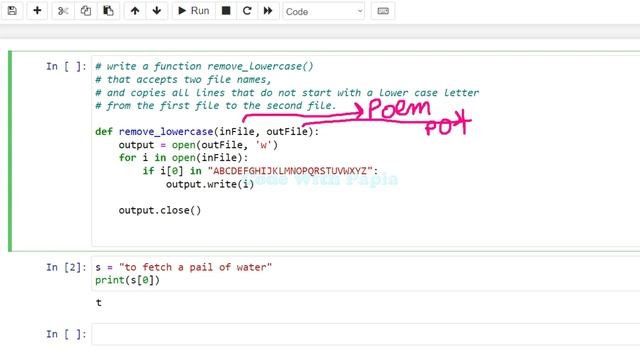Click the for i in open(inFile) line
The image size is (640, 360).
click(183, 158)
